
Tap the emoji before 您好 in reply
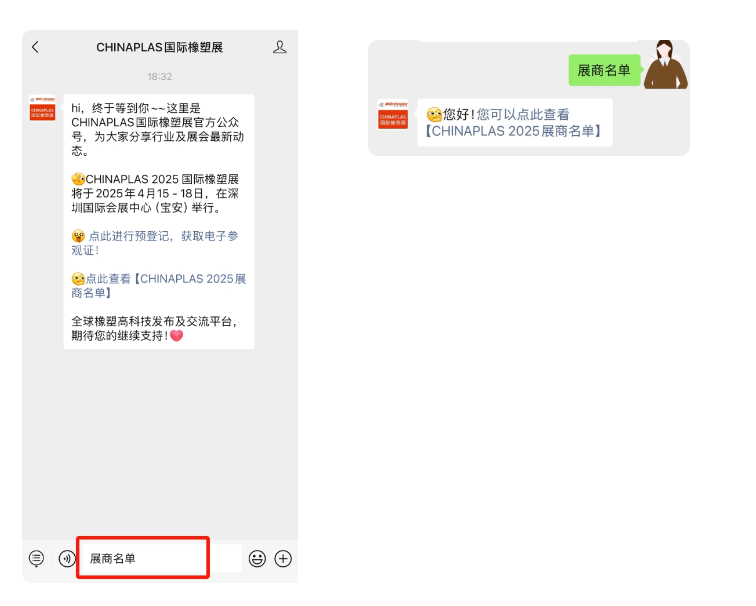pos(434,115)
